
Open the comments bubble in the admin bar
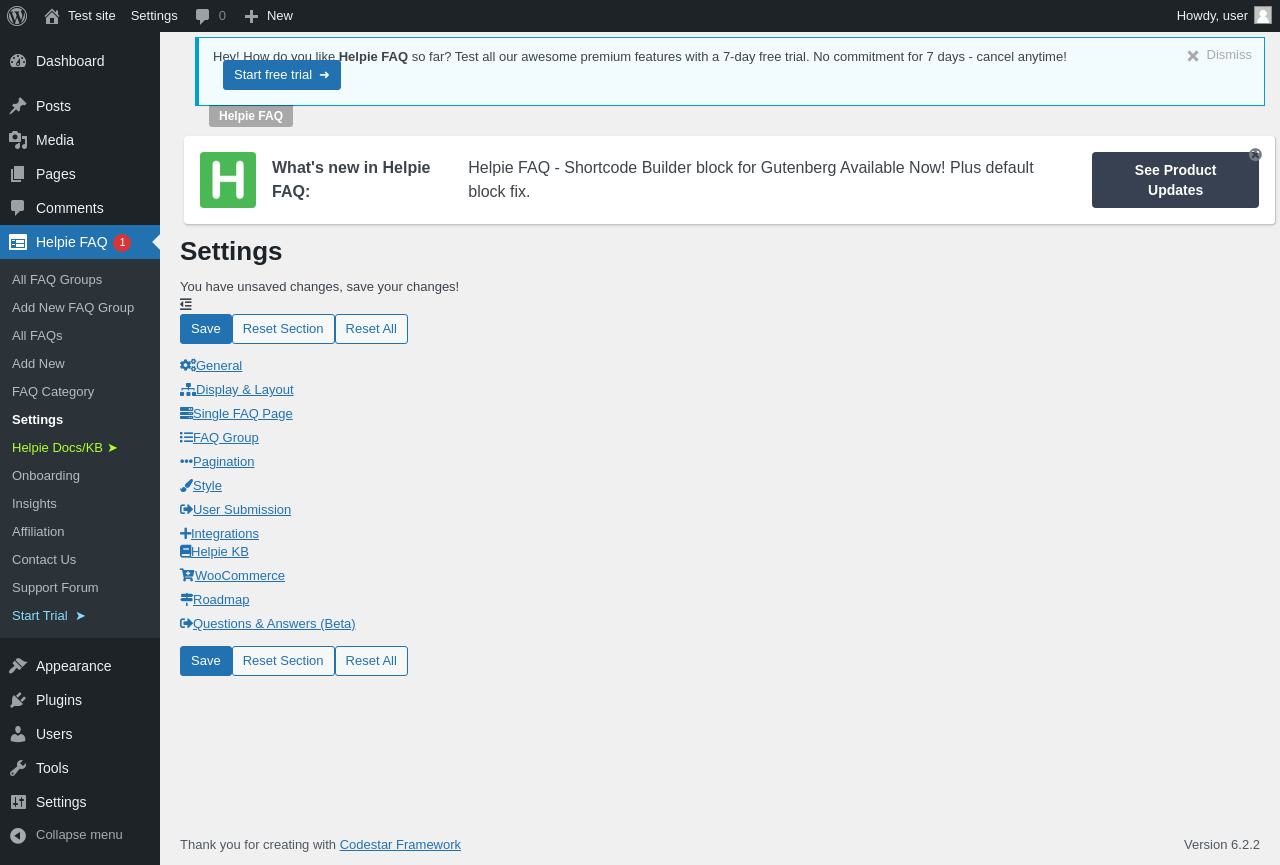point(210,16)
